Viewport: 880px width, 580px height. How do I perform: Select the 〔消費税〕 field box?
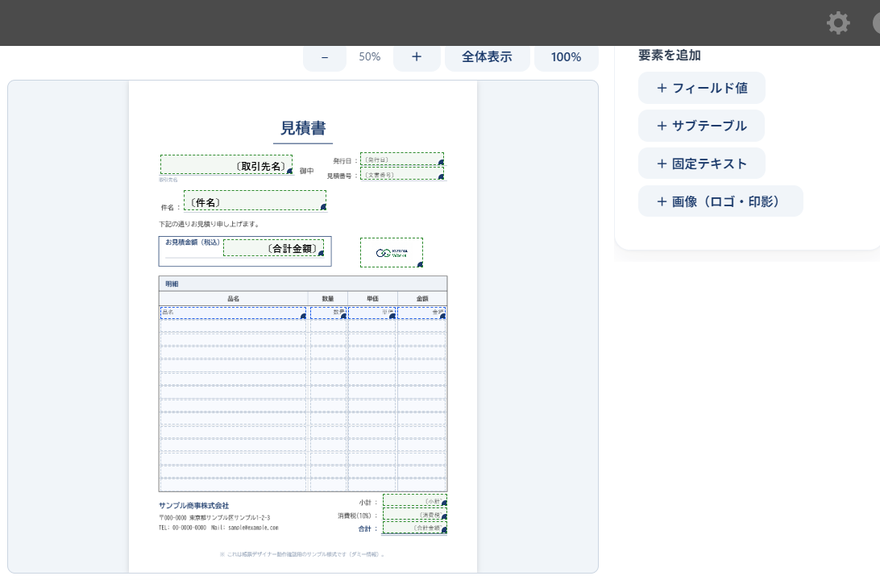415,514
